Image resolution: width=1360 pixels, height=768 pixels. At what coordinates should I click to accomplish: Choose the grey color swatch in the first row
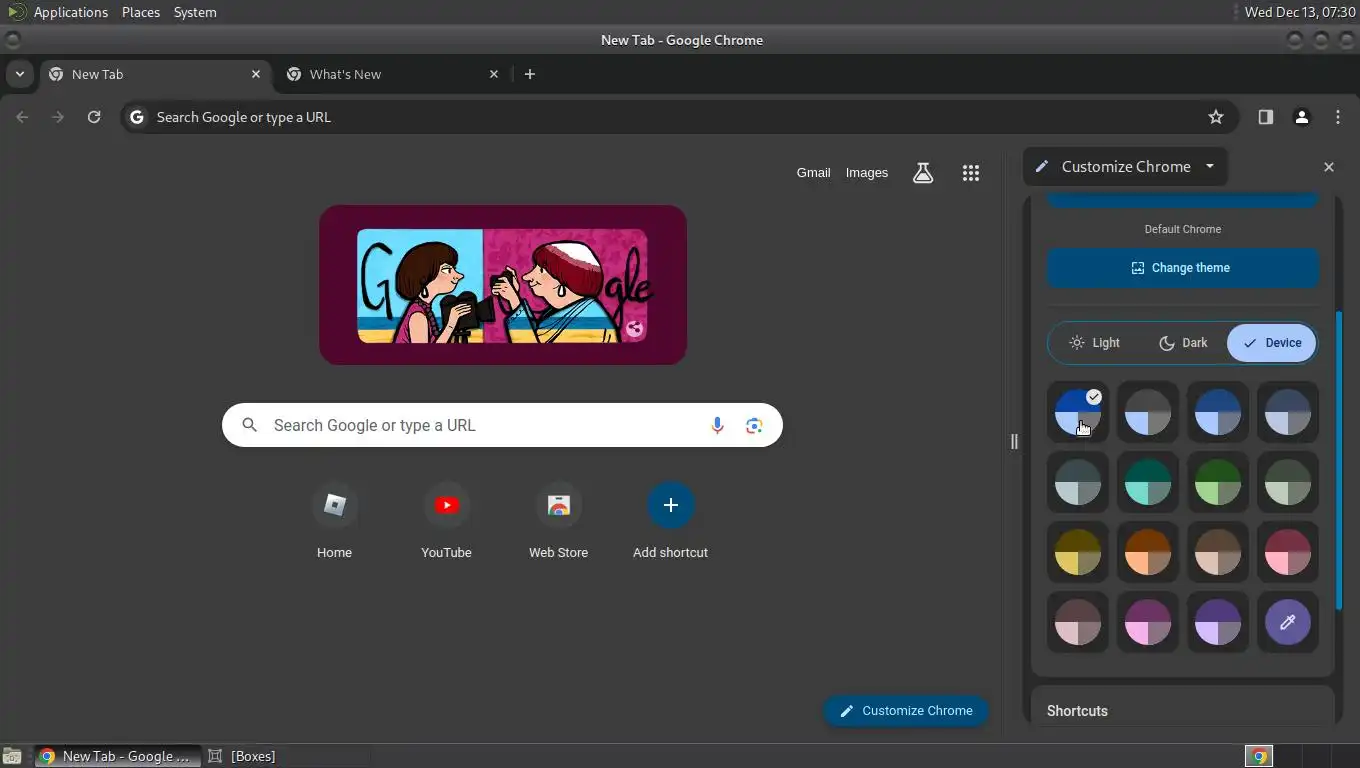(1148, 412)
